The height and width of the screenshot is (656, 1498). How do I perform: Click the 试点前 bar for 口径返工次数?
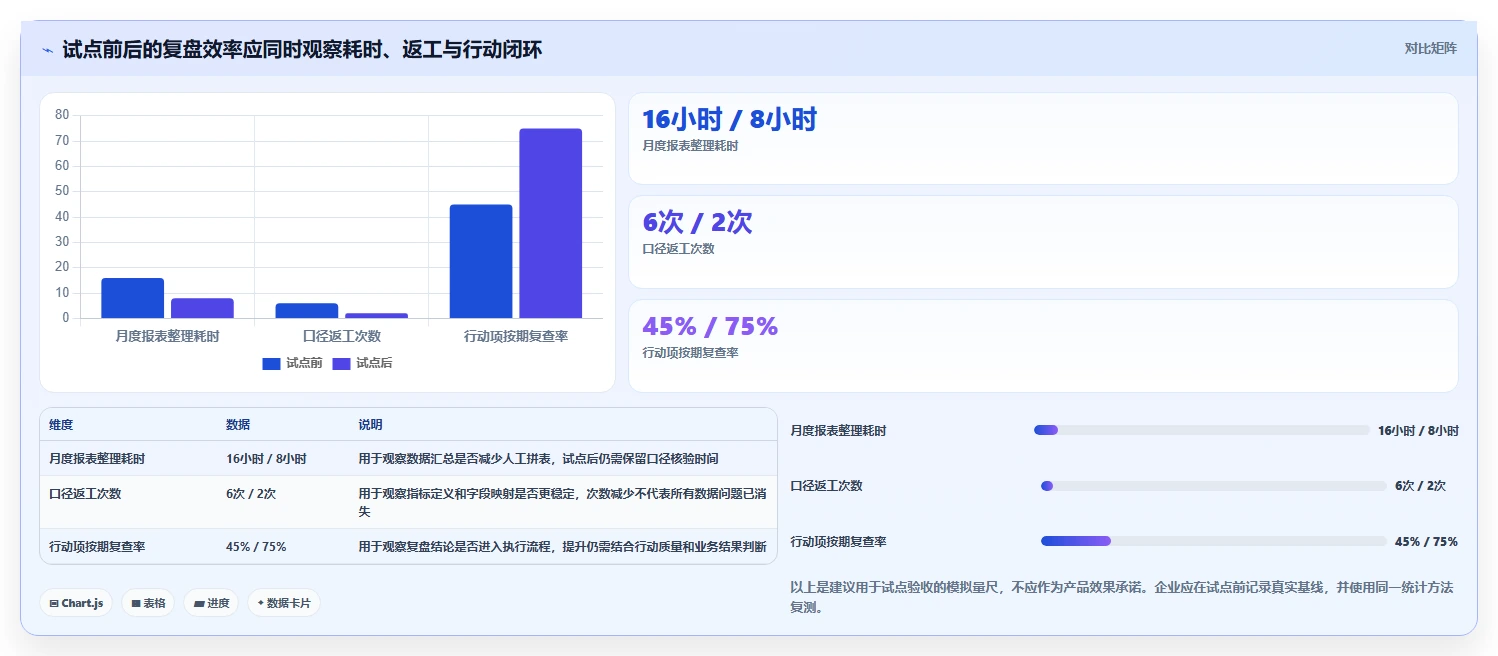(307, 311)
